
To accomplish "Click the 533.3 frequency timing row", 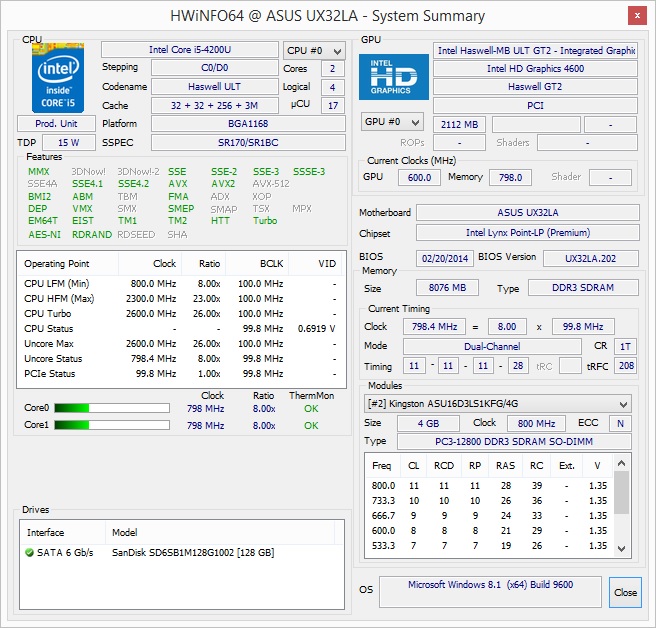I will (489, 546).
